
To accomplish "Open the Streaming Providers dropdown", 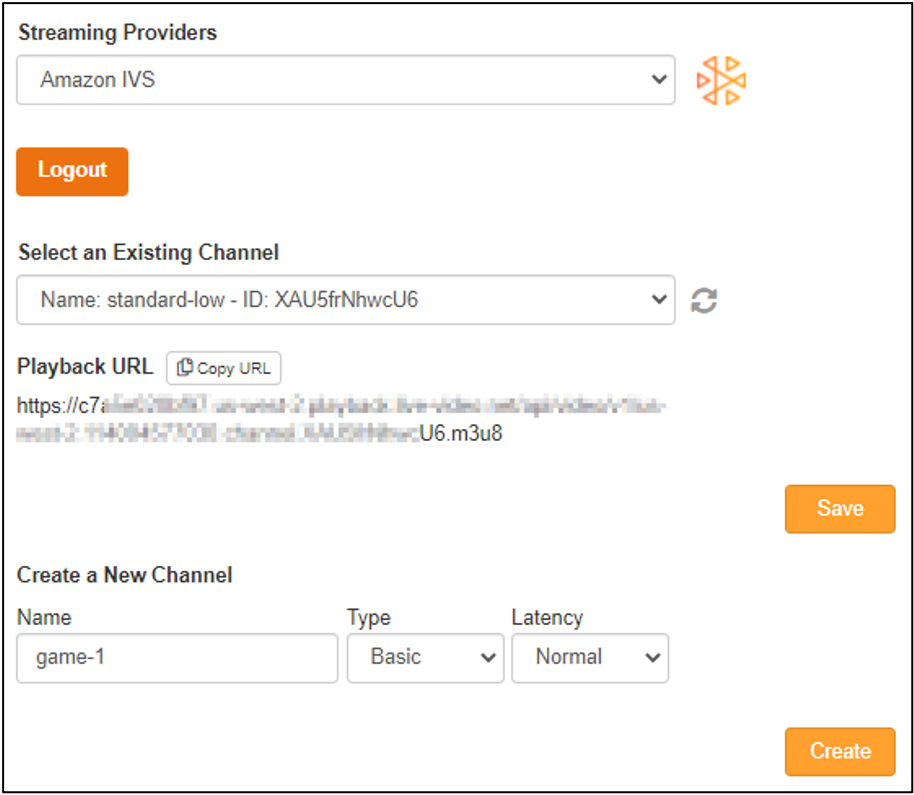I will pos(345,80).
